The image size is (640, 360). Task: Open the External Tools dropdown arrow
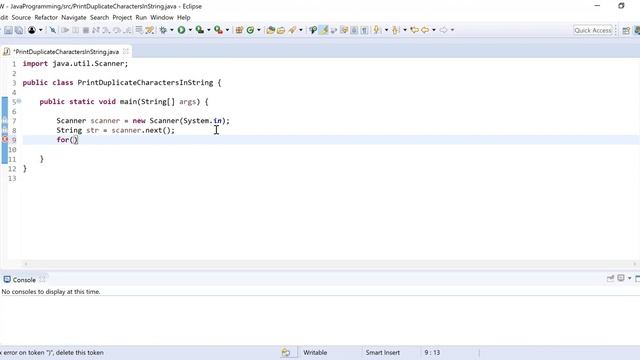(227, 30)
